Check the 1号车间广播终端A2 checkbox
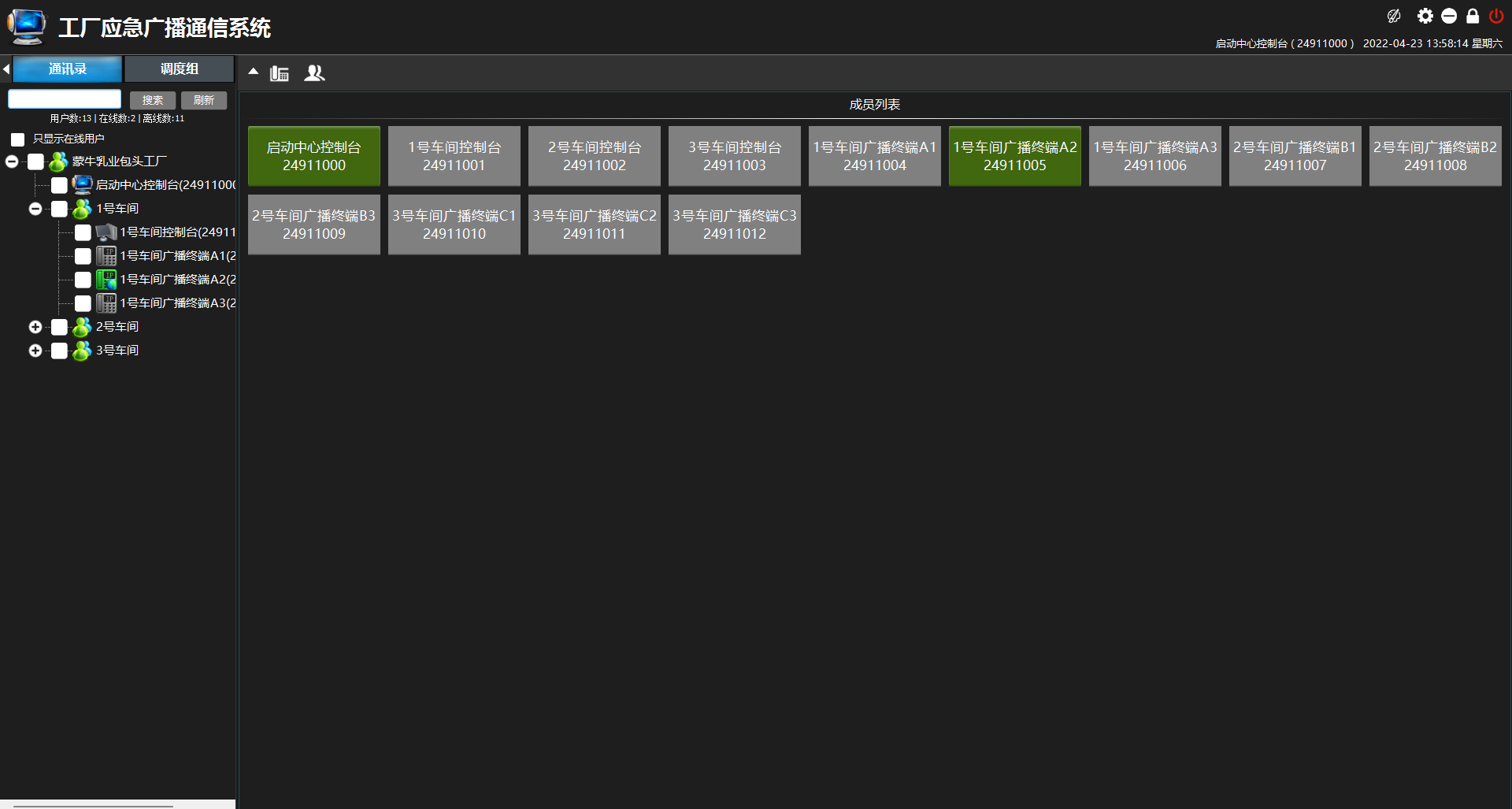The height and width of the screenshot is (809, 1512). click(x=83, y=280)
